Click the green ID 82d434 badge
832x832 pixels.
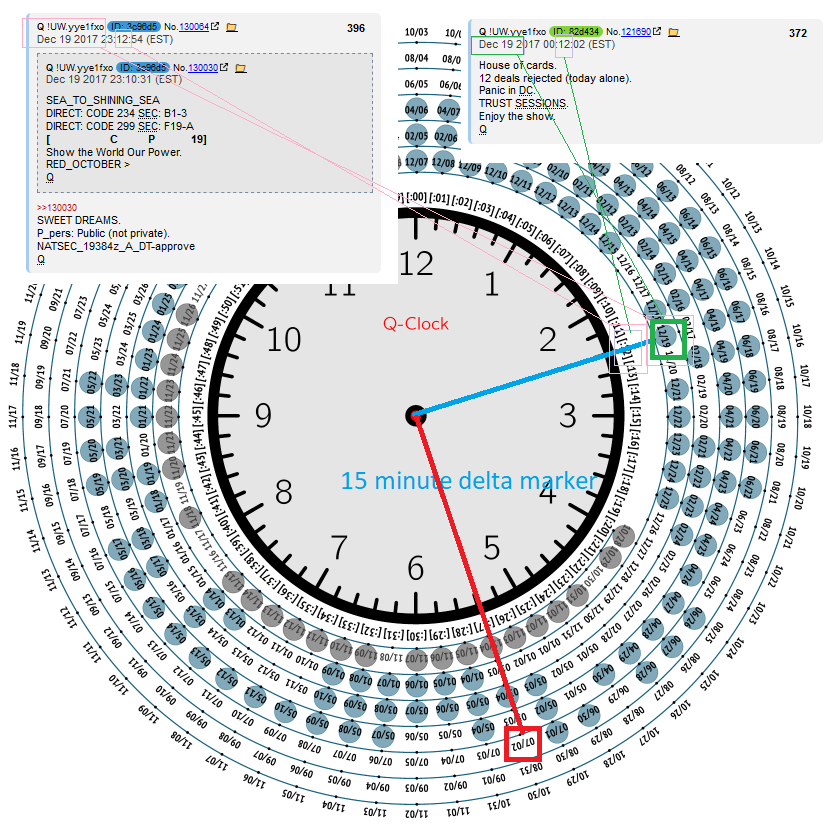tap(576, 31)
